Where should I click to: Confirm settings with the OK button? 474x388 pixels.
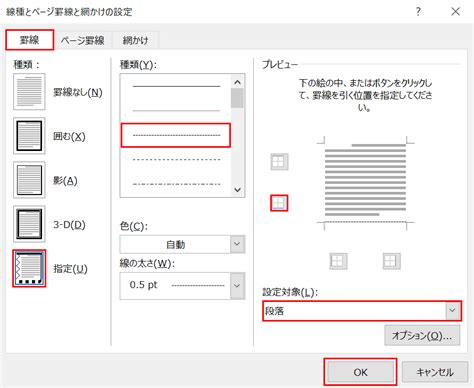(360, 372)
